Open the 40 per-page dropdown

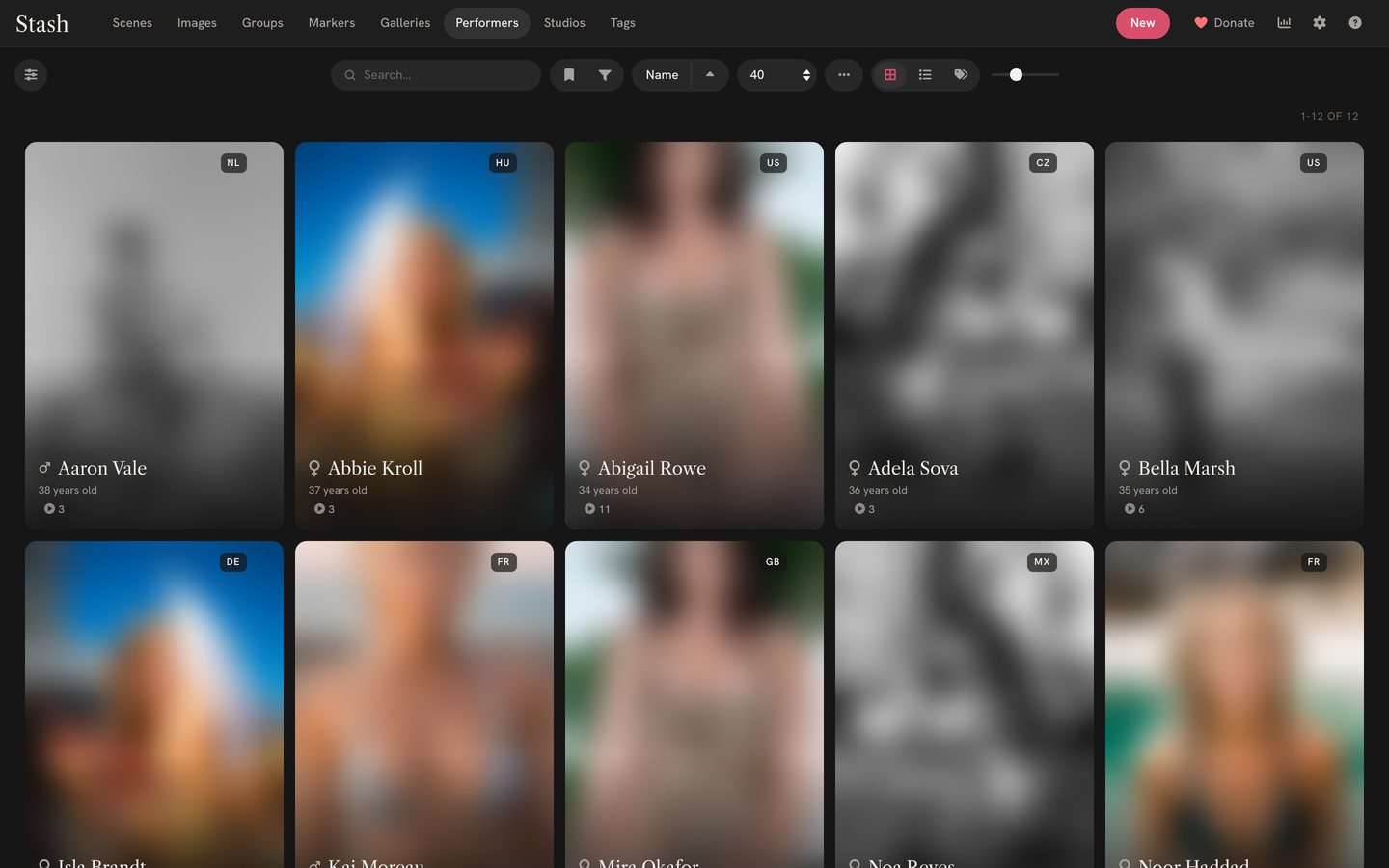pos(776,75)
